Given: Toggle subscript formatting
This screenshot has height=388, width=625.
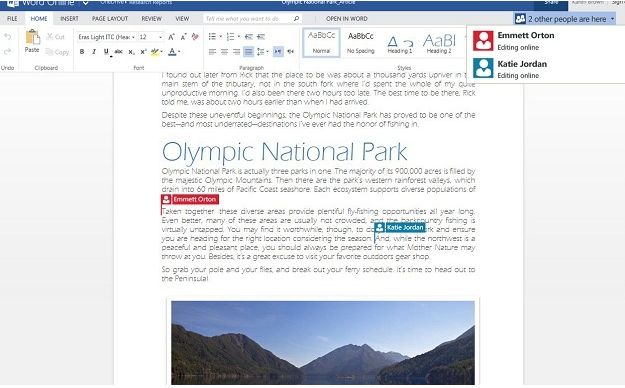Looking at the screenshot, I should pos(131,51).
